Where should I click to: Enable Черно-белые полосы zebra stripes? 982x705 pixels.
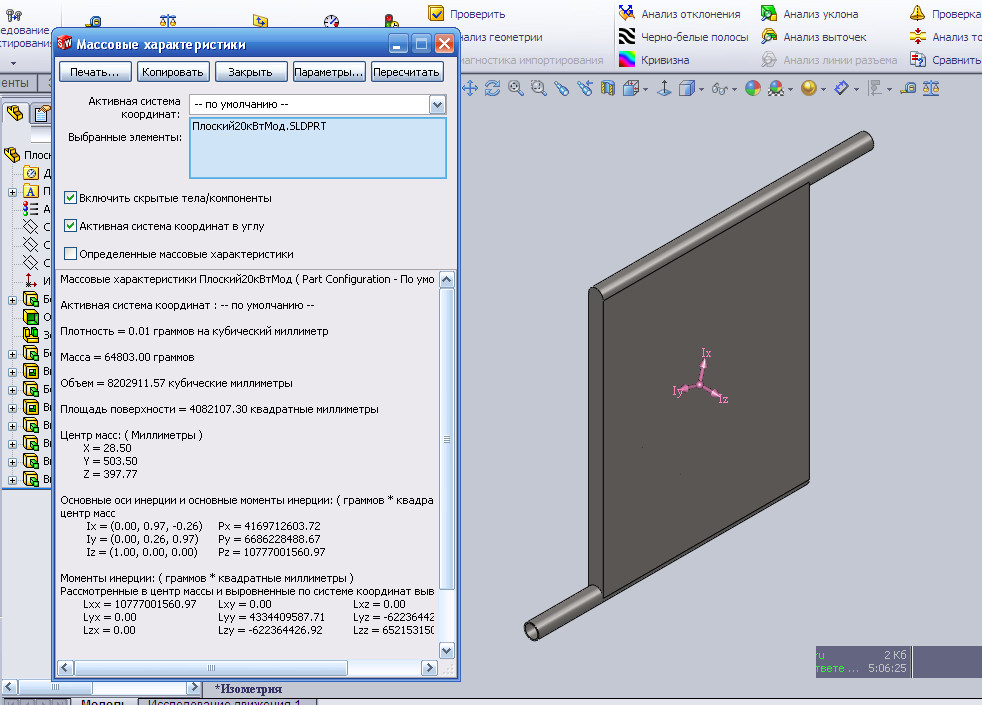click(x=683, y=37)
